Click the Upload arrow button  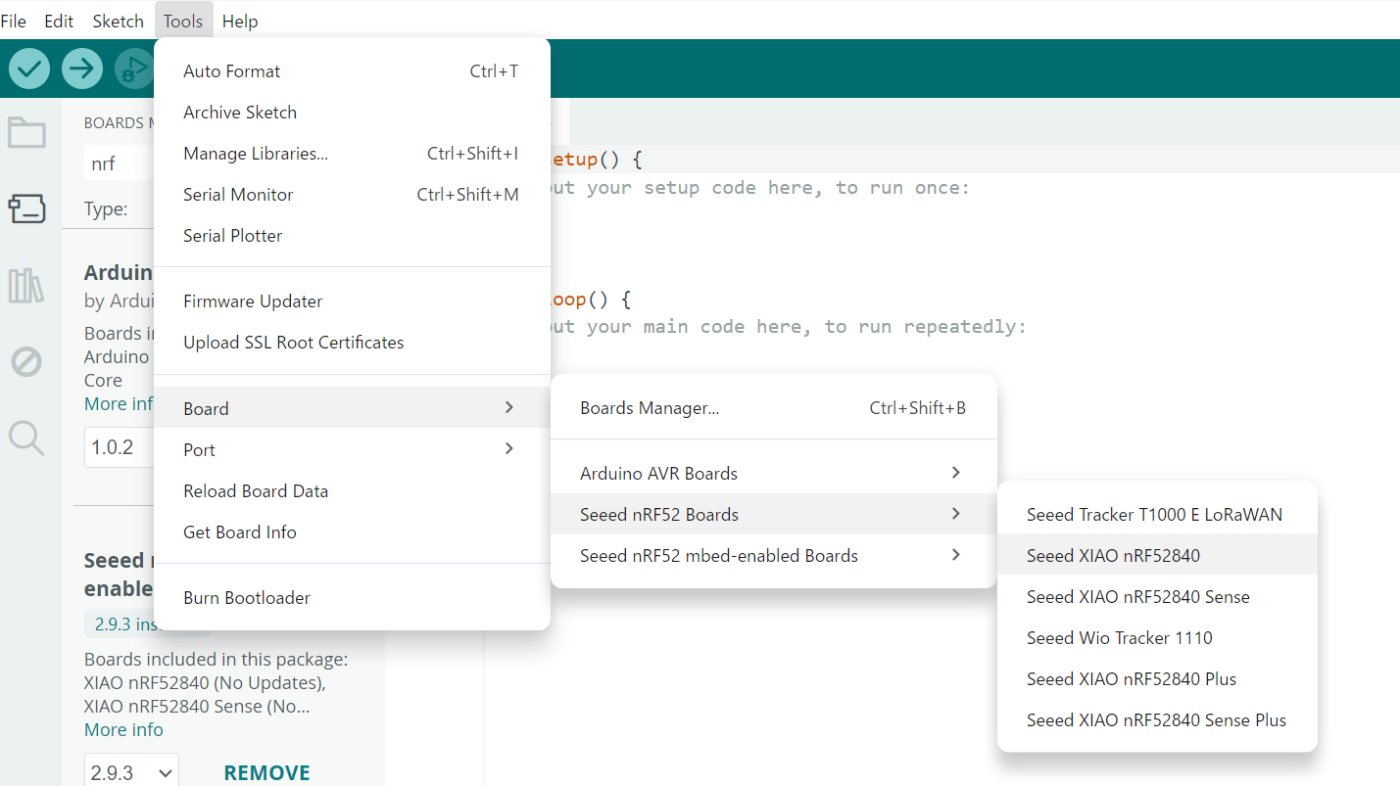[82, 68]
